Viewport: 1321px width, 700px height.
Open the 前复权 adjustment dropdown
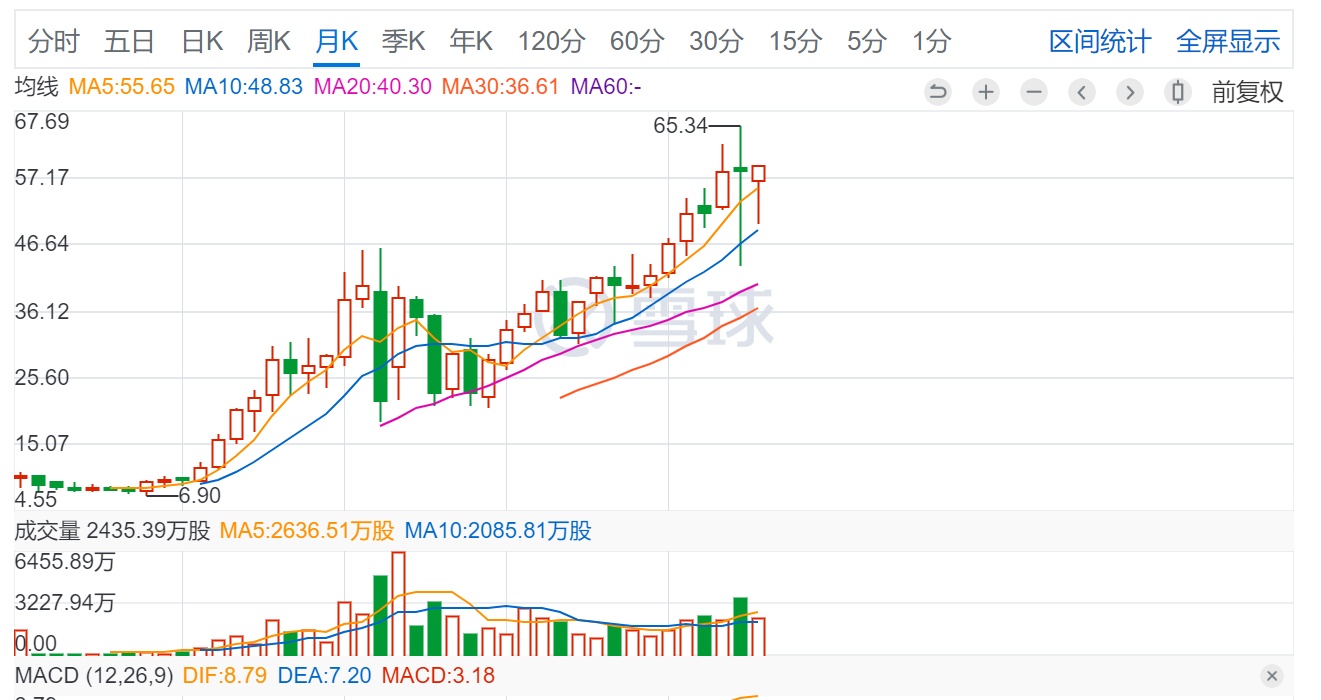pyautogui.click(x=1247, y=93)
